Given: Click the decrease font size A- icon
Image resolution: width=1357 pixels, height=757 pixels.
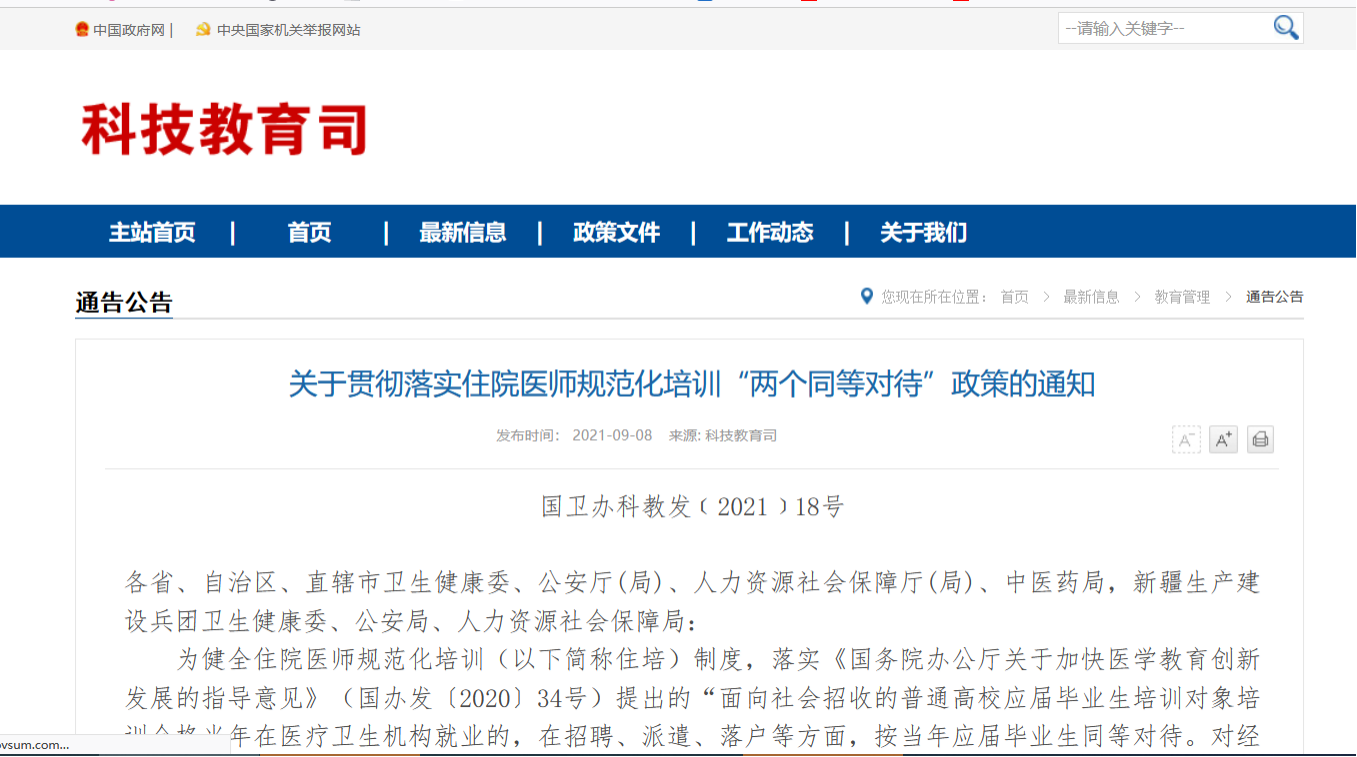Looking at the screenshot, I should tap(1186, 440).
